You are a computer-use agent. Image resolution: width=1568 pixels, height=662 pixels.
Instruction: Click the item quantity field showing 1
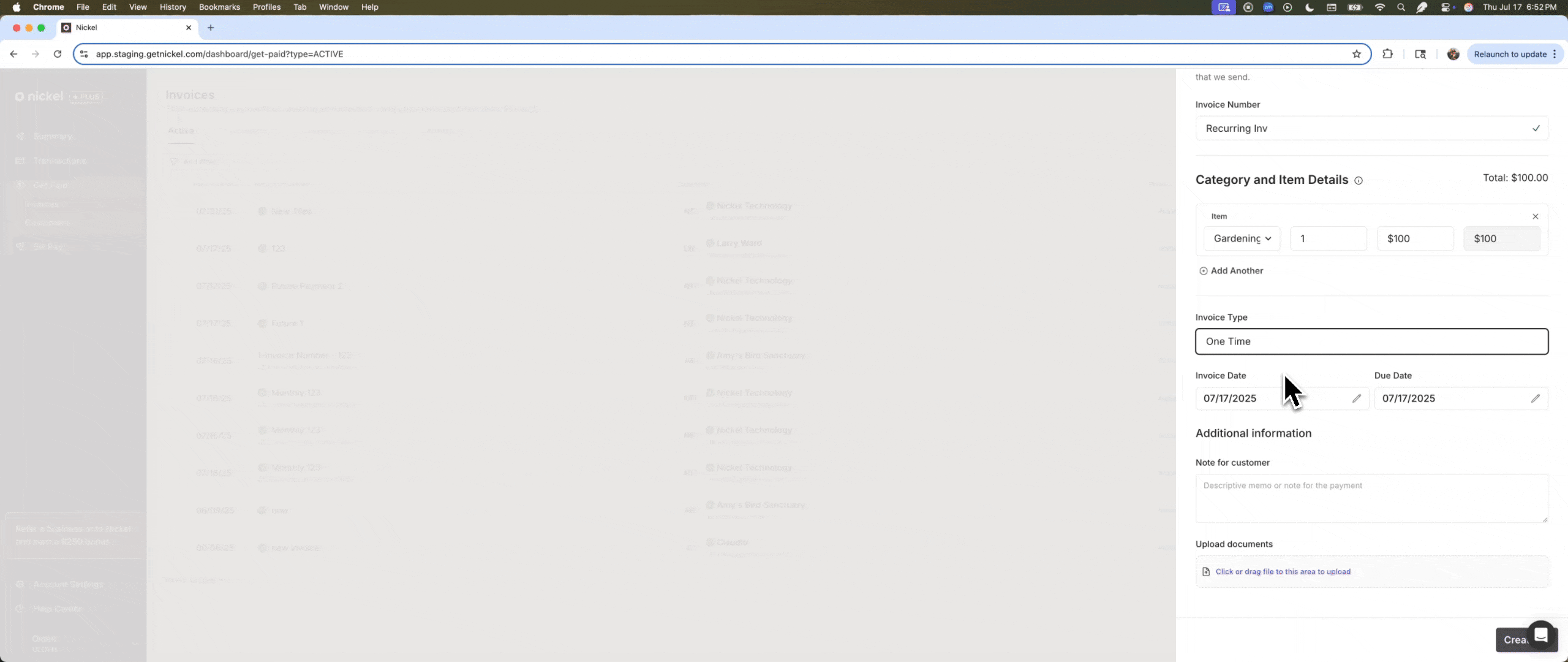pyautogui.click(x=1327, y=238)
